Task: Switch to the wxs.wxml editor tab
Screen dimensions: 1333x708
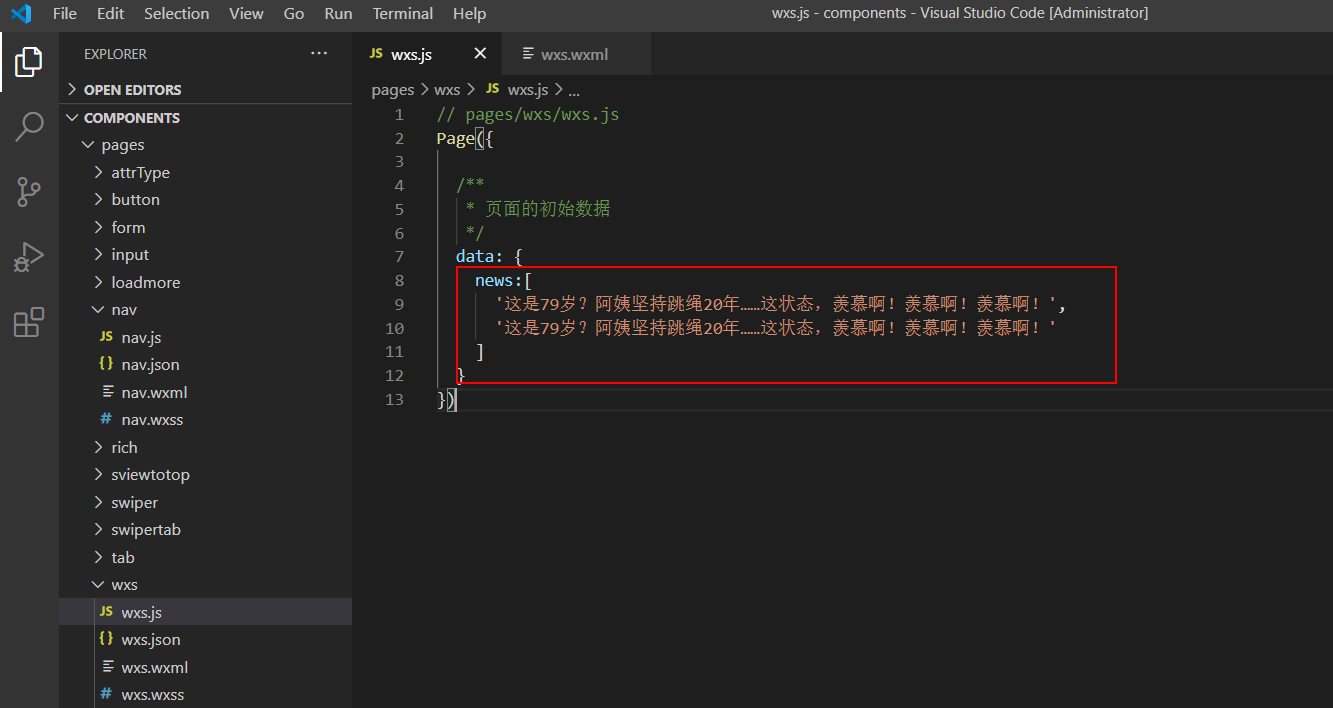Action: (575, 54)
